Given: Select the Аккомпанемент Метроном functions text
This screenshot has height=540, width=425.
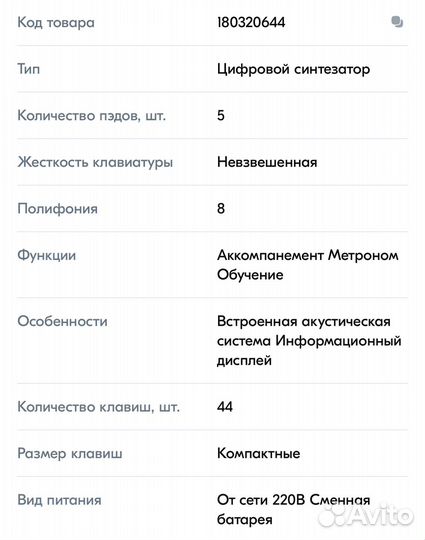Looking at the screenshot, I should pos(308,255).
